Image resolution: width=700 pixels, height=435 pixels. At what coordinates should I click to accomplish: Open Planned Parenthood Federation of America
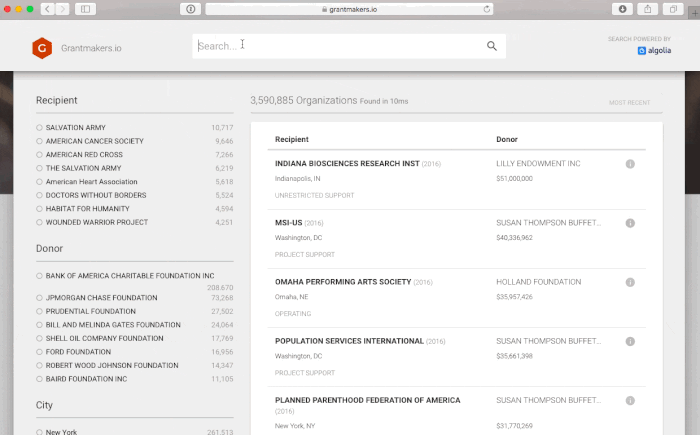click(367, 400)
